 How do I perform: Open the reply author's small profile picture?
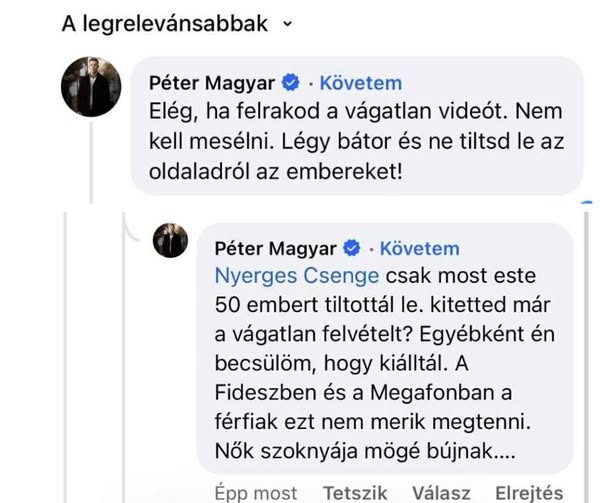pyautogui.click(x=170, y=241)
